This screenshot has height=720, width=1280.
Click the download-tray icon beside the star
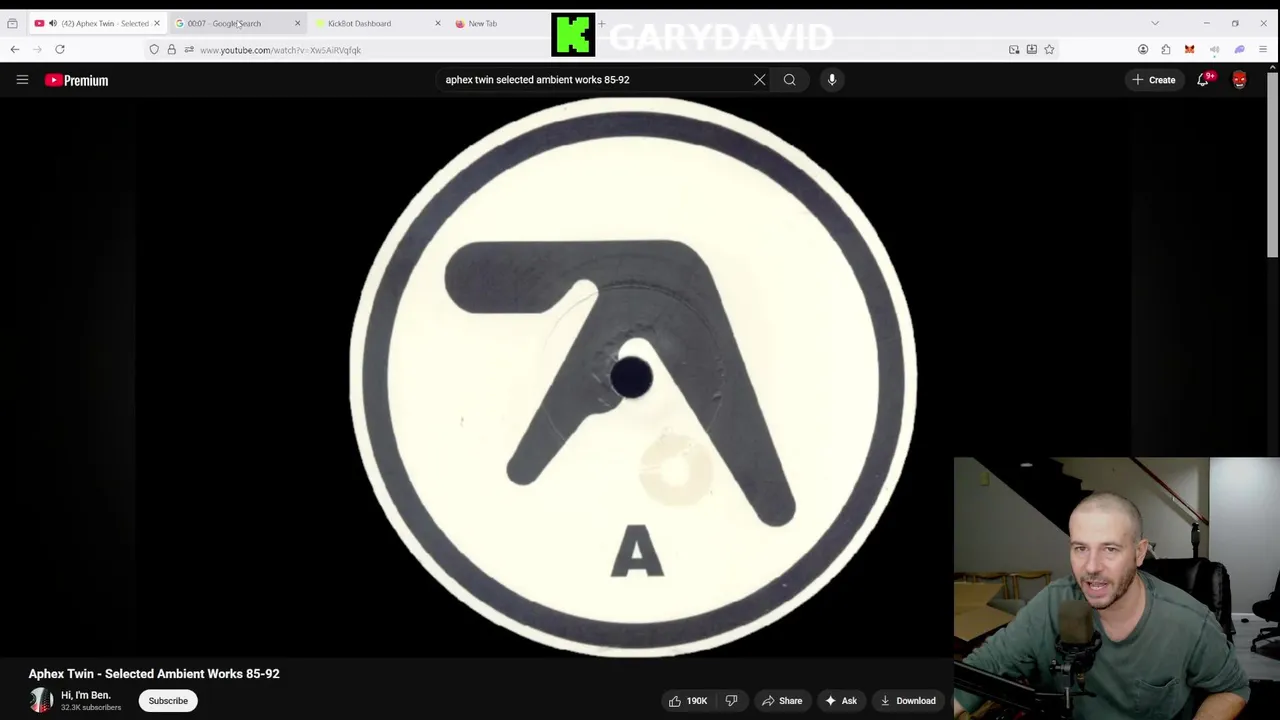(1031, 49)
